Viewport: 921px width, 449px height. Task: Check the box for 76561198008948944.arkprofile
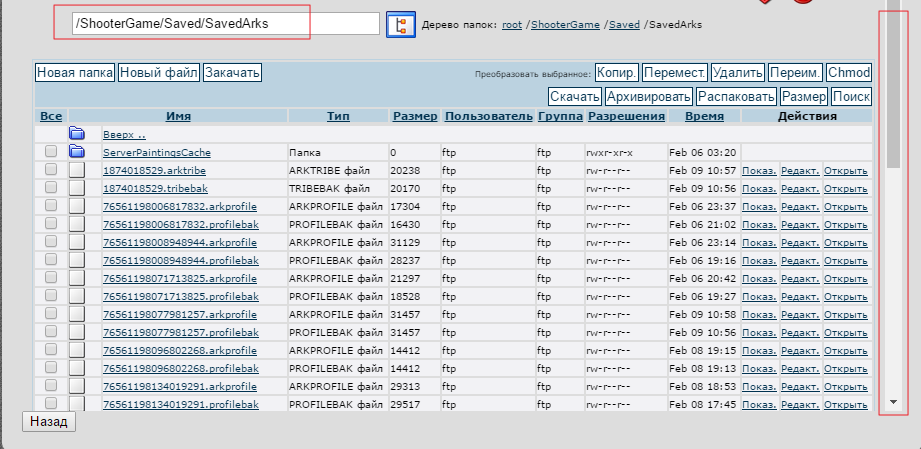(x=51, y=242)
